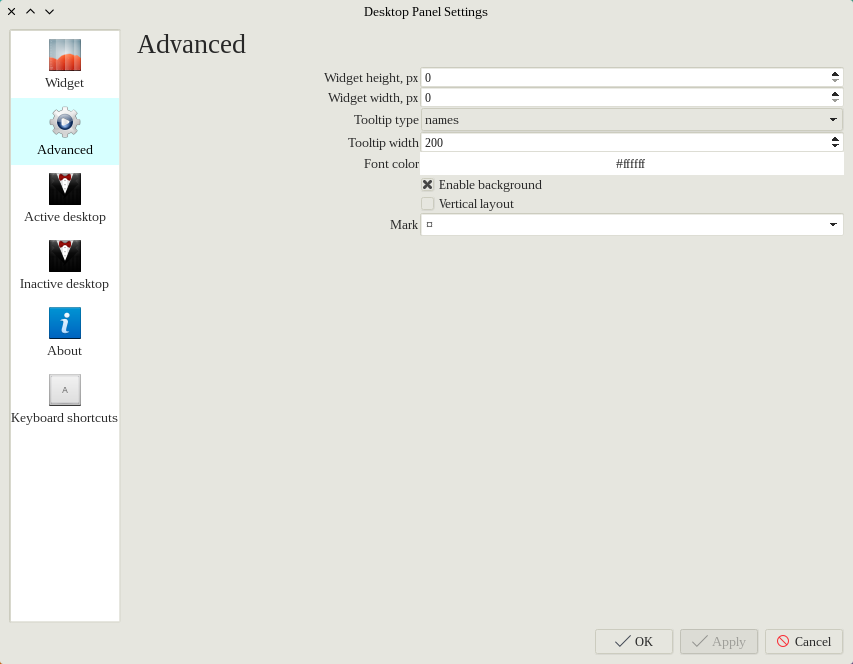Decrease Tooltip width with the down arrow
Screen dimensions: 853x664
(x=835, y=147)
